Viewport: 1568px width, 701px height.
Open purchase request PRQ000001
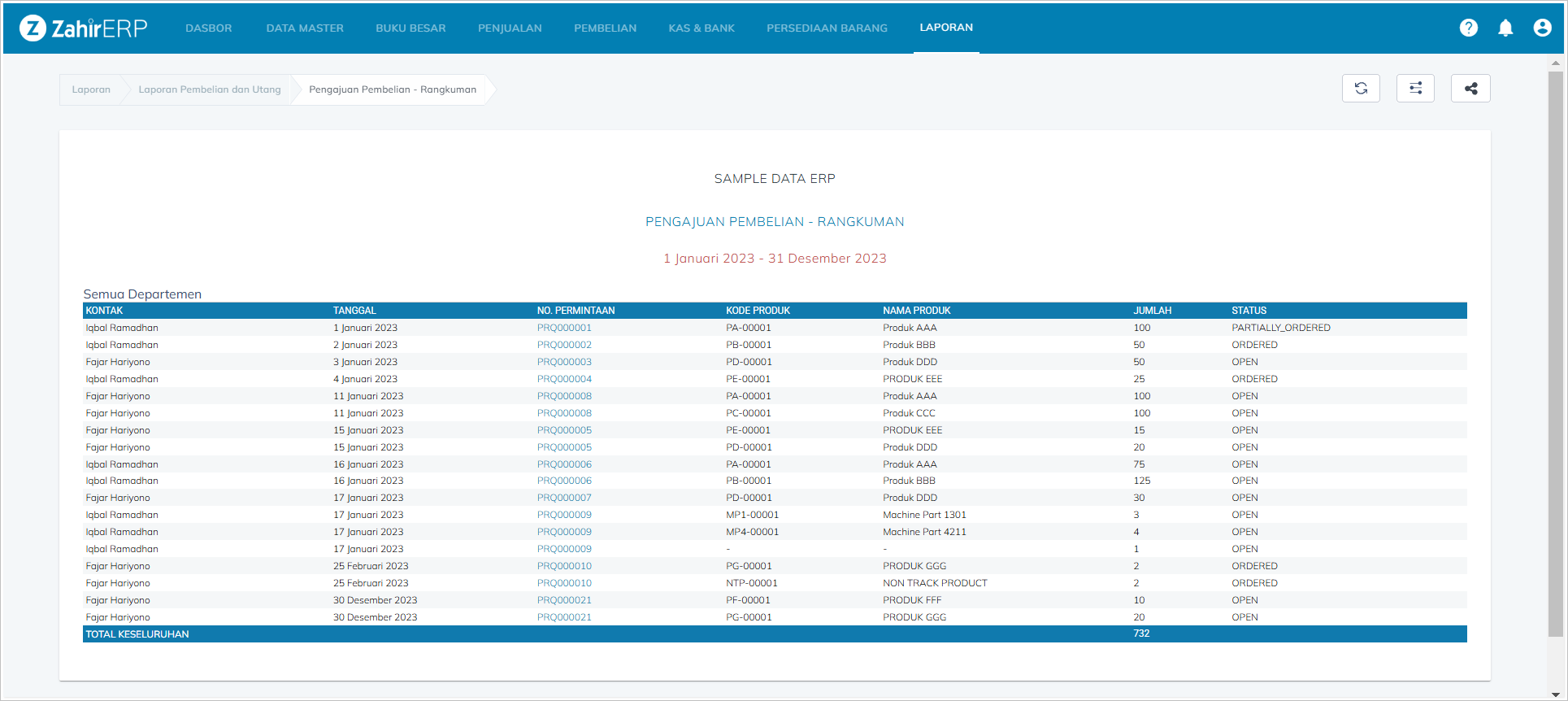564,328
